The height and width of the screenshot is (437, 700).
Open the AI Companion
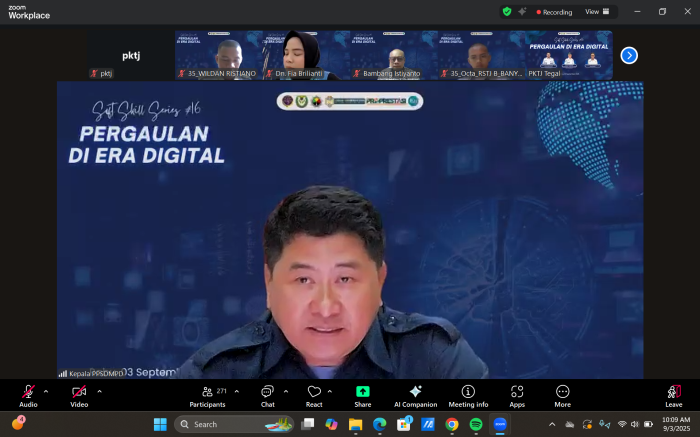[x=415, y=394]
